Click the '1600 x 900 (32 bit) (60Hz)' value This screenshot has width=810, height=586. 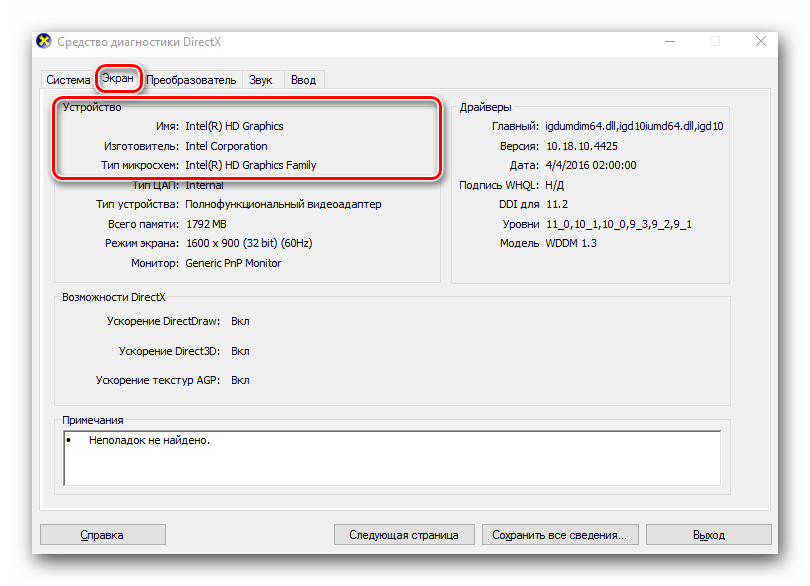[249, 243]
